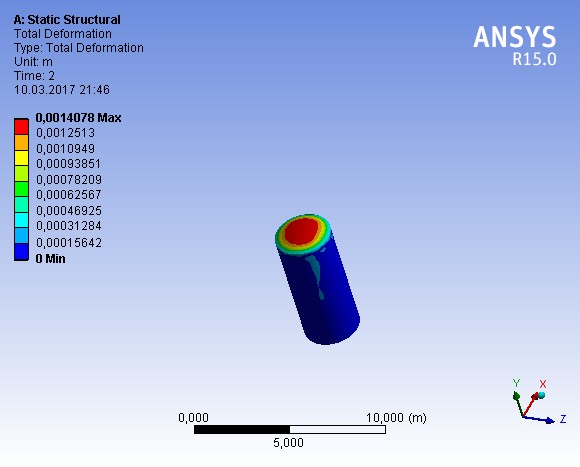
Task: Click the A: Static Structural title
Action: [67, 20]
